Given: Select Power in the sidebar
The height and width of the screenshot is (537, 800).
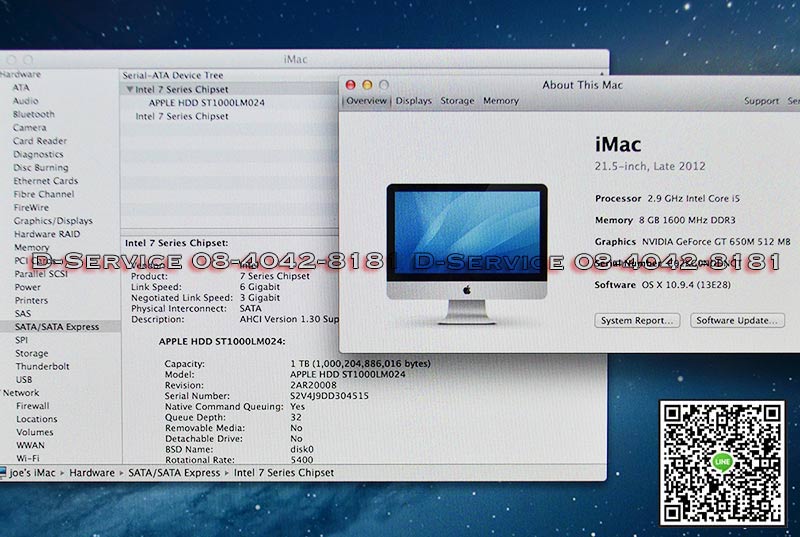Looking at the screenshot, I should [x=28, y=287].
